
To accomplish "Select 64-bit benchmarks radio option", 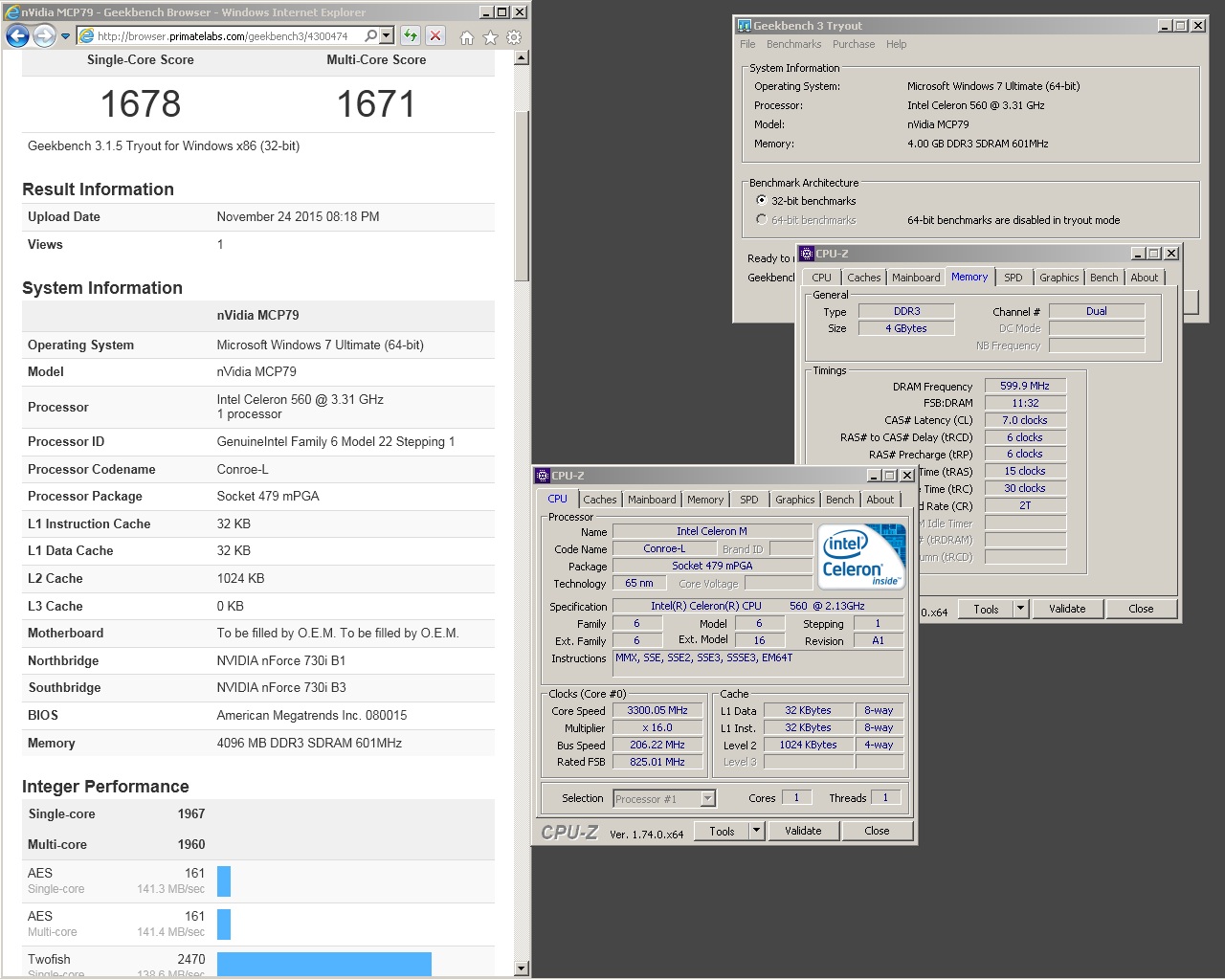I will [761, 220].
